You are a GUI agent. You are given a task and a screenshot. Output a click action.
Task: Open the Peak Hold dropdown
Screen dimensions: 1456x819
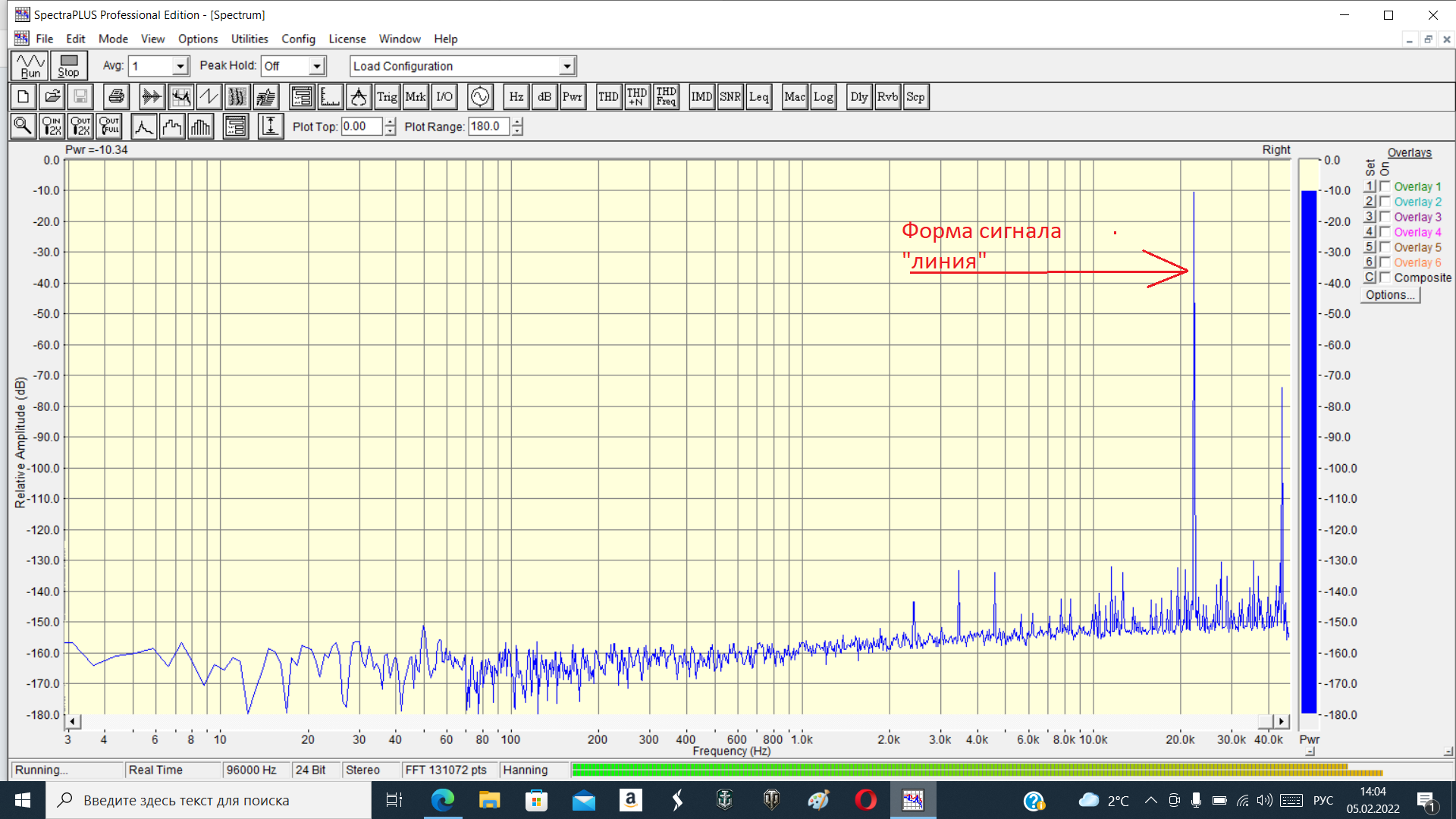click(x=317, y=67)
